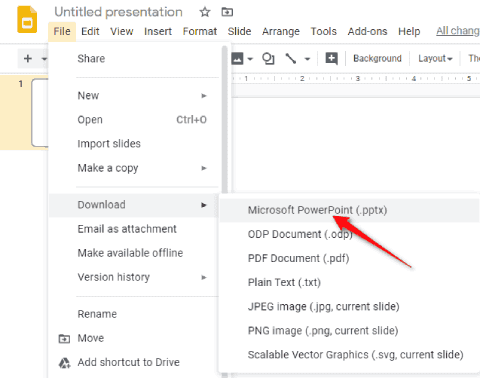This screenshot has width=480, height=378.
Task: Click the All changes saved link
Action: pos(458,31)
